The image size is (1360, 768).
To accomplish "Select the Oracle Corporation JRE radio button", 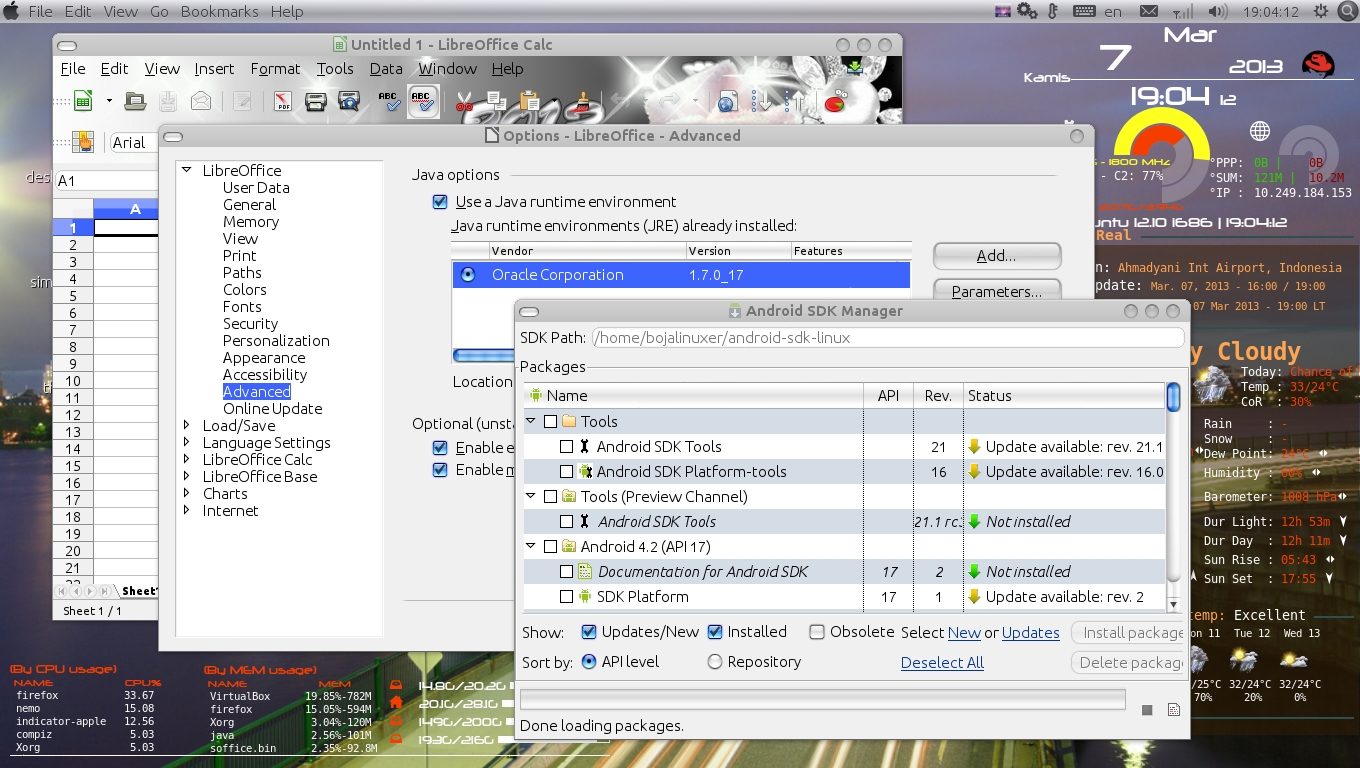I will (x=467, y=274).
